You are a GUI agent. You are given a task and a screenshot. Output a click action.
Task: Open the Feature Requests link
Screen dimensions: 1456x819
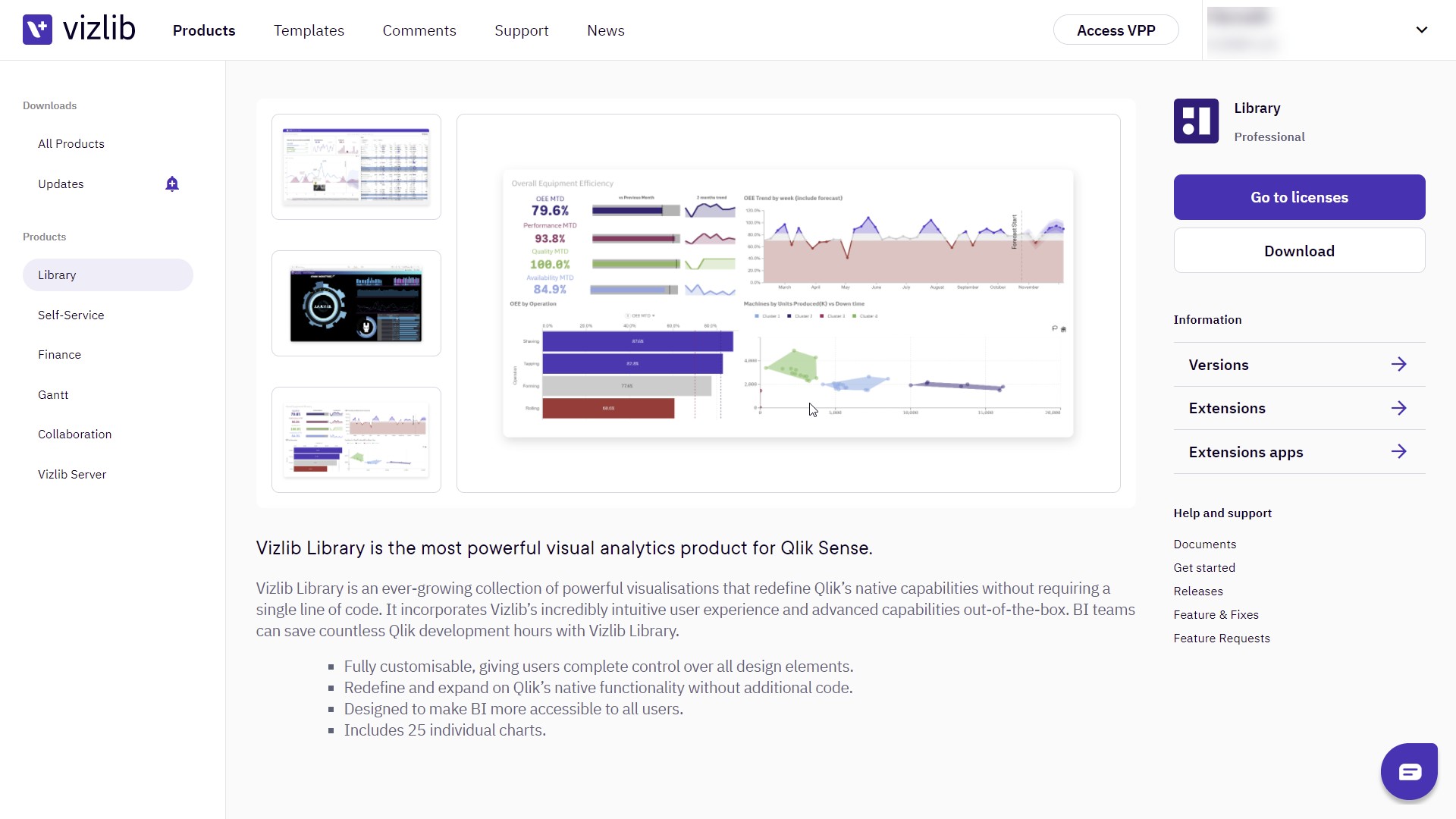tap(1221, 639)
